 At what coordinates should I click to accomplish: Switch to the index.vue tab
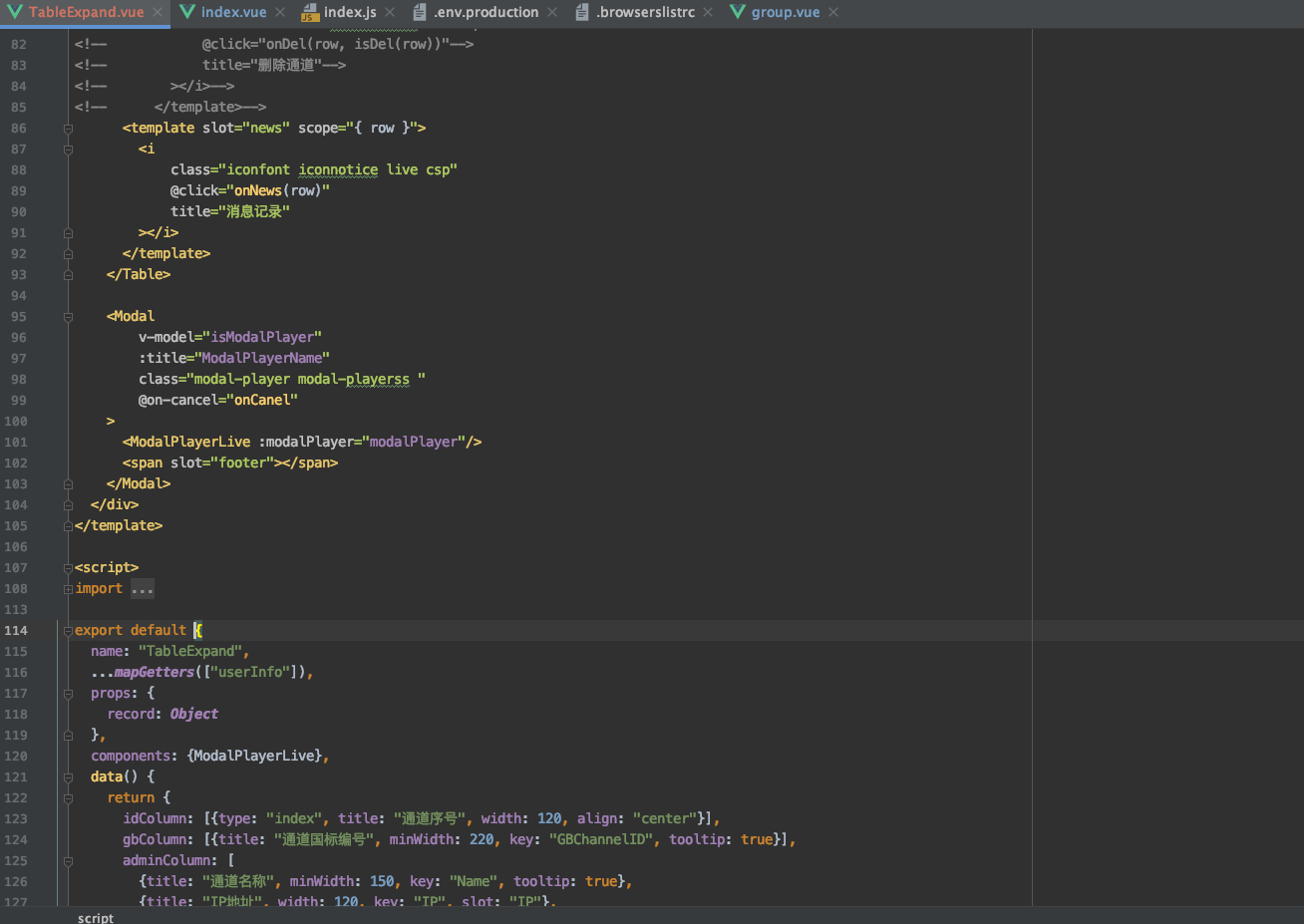233,12
